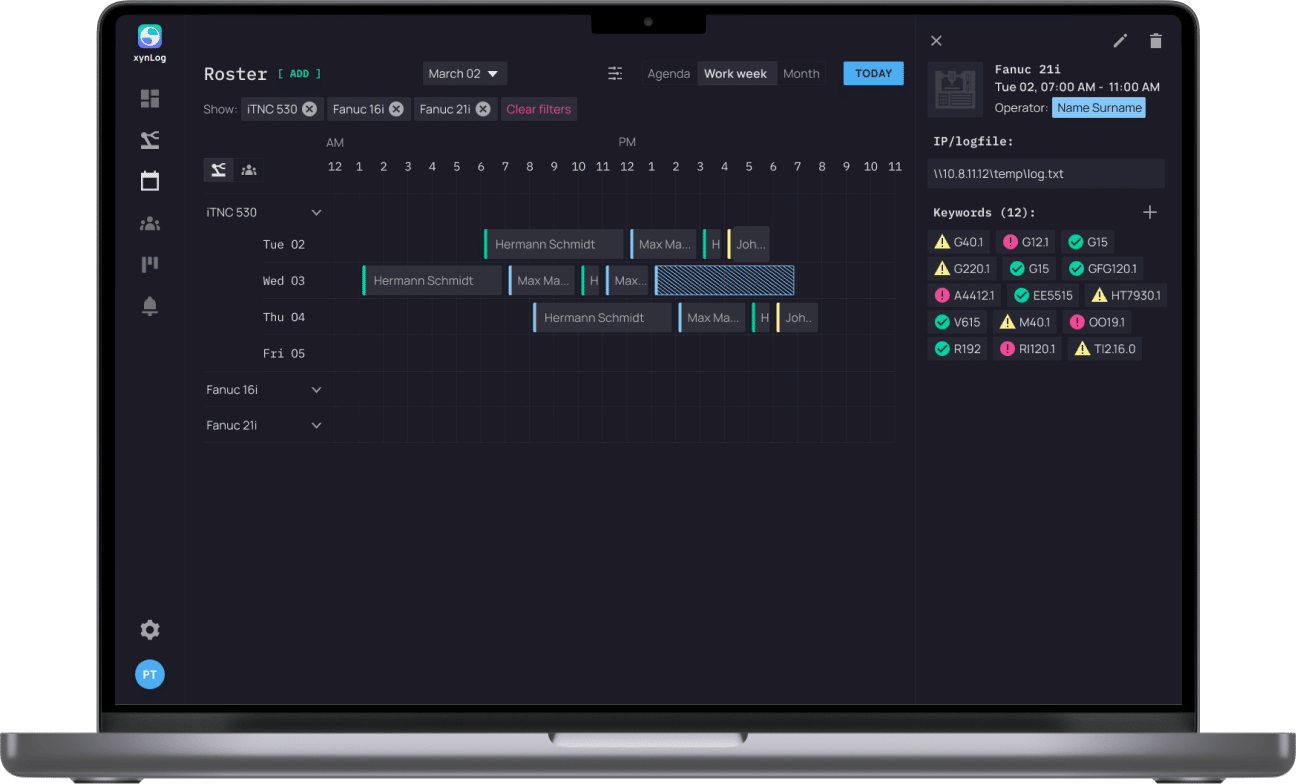Open the notifications bell icon
The height and width of the screenshot is (784, 1296).
pyautogui.click(x=150, y=306)
